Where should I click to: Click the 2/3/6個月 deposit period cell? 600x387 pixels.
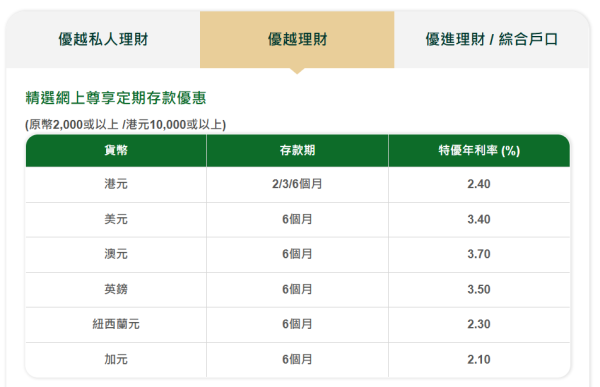pos(297,184)
